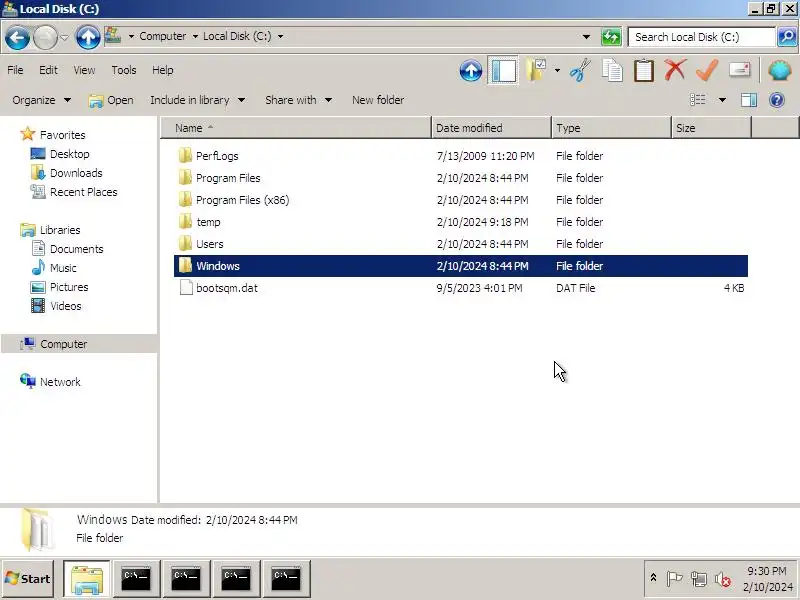The image size is (800, 600).
Task: Click the Copy pages icon
Action: (612, 70)
